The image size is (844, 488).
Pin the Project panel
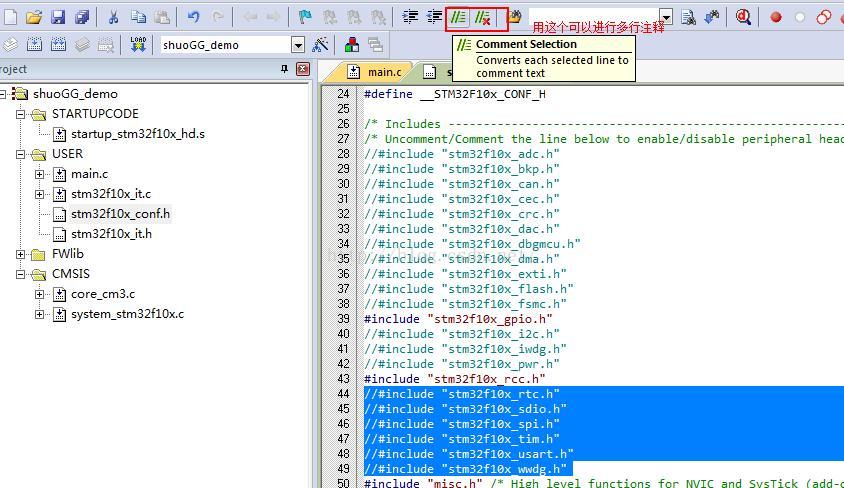click(285, 69)
